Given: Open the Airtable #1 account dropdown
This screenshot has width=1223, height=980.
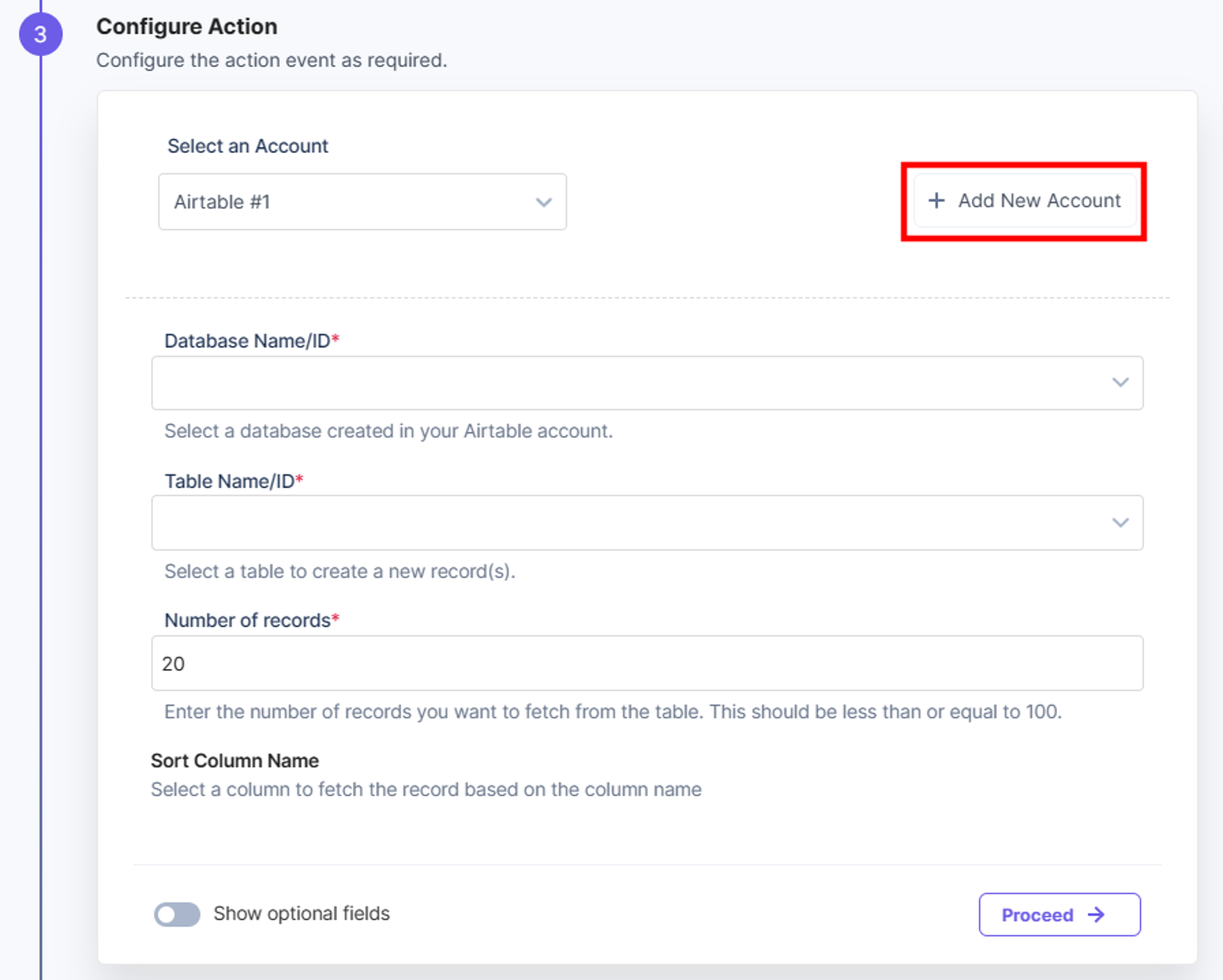Looking at the screenshot, I should (x=362, y=202).
